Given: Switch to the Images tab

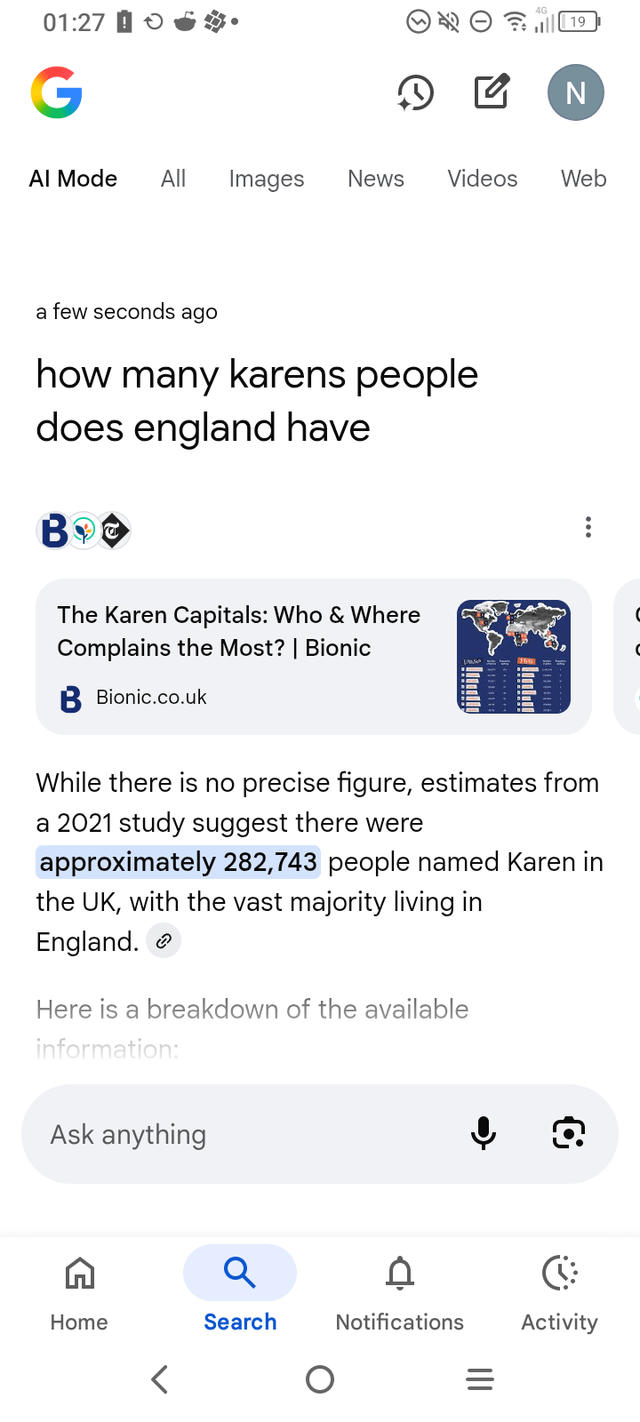Looking at the screenshot, I should tap(266, 179).
